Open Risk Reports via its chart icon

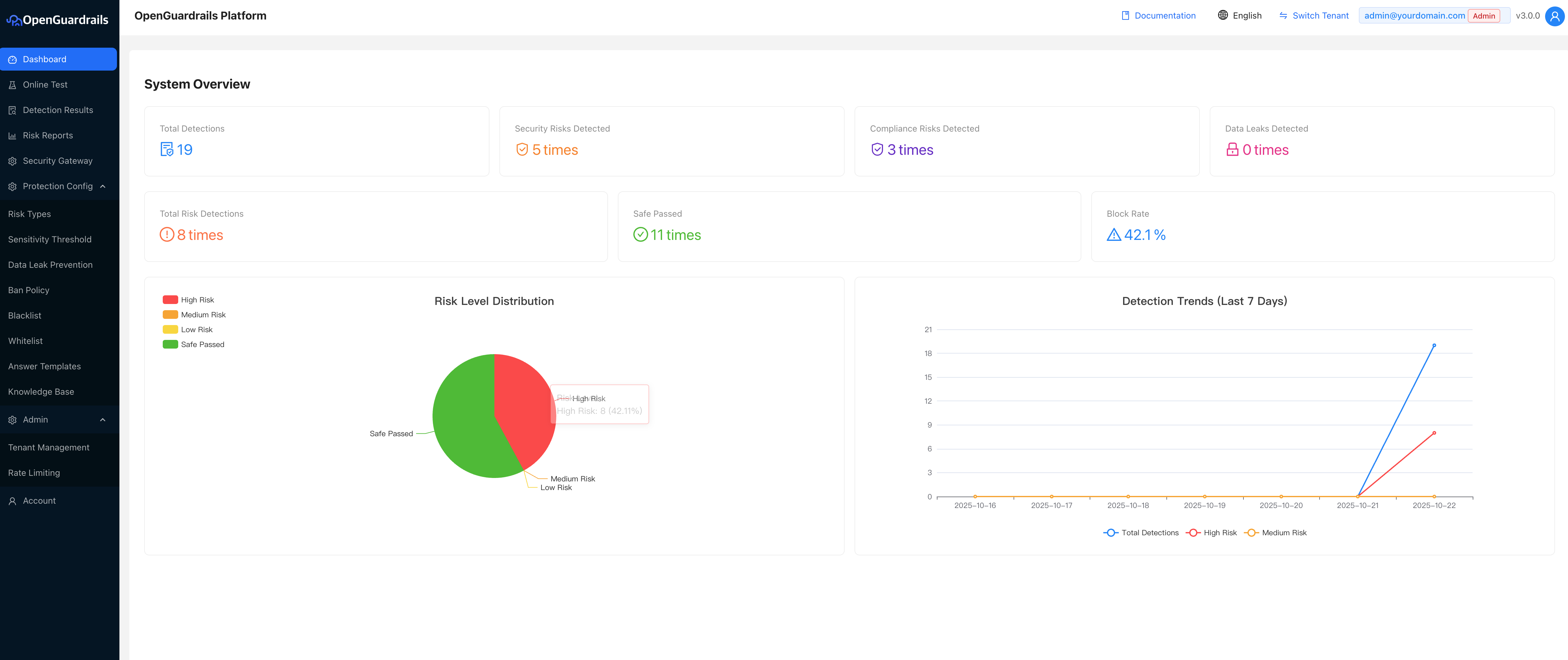pyautogui.click(x=12, y=135)
